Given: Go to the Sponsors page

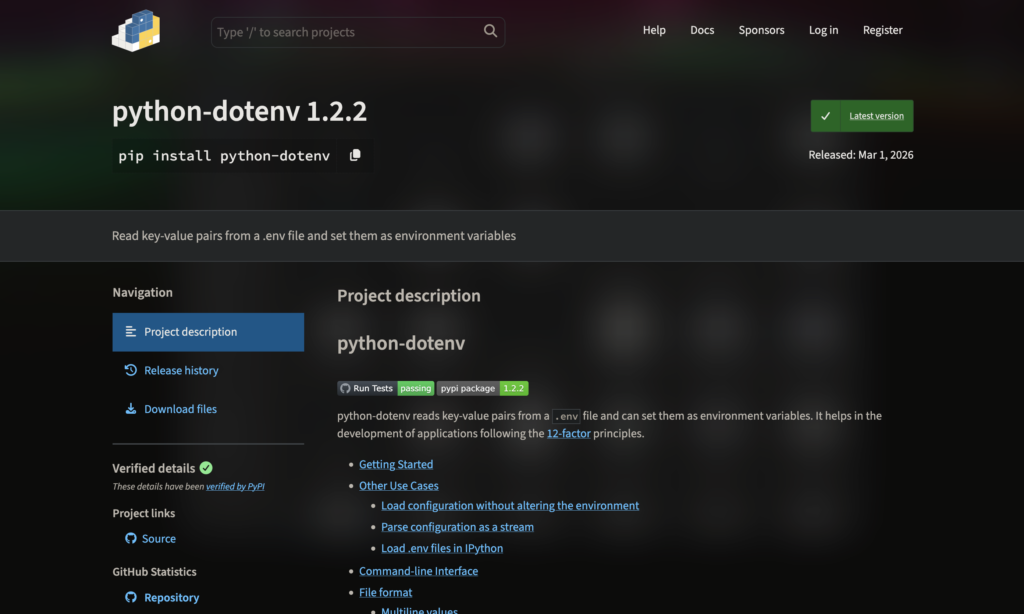Looking at the screenshot, I should (761, 30).
